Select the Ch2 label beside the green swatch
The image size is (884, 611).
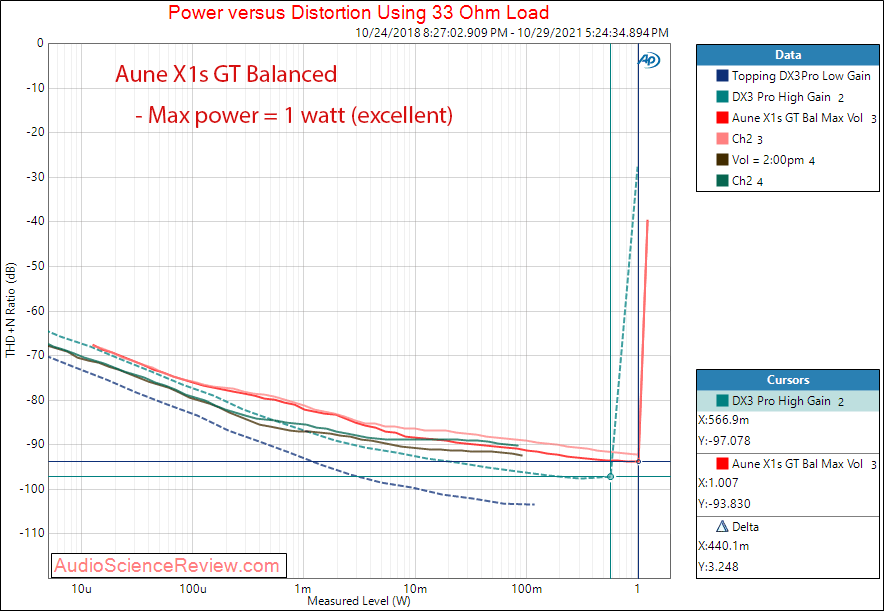click(742, 181)
